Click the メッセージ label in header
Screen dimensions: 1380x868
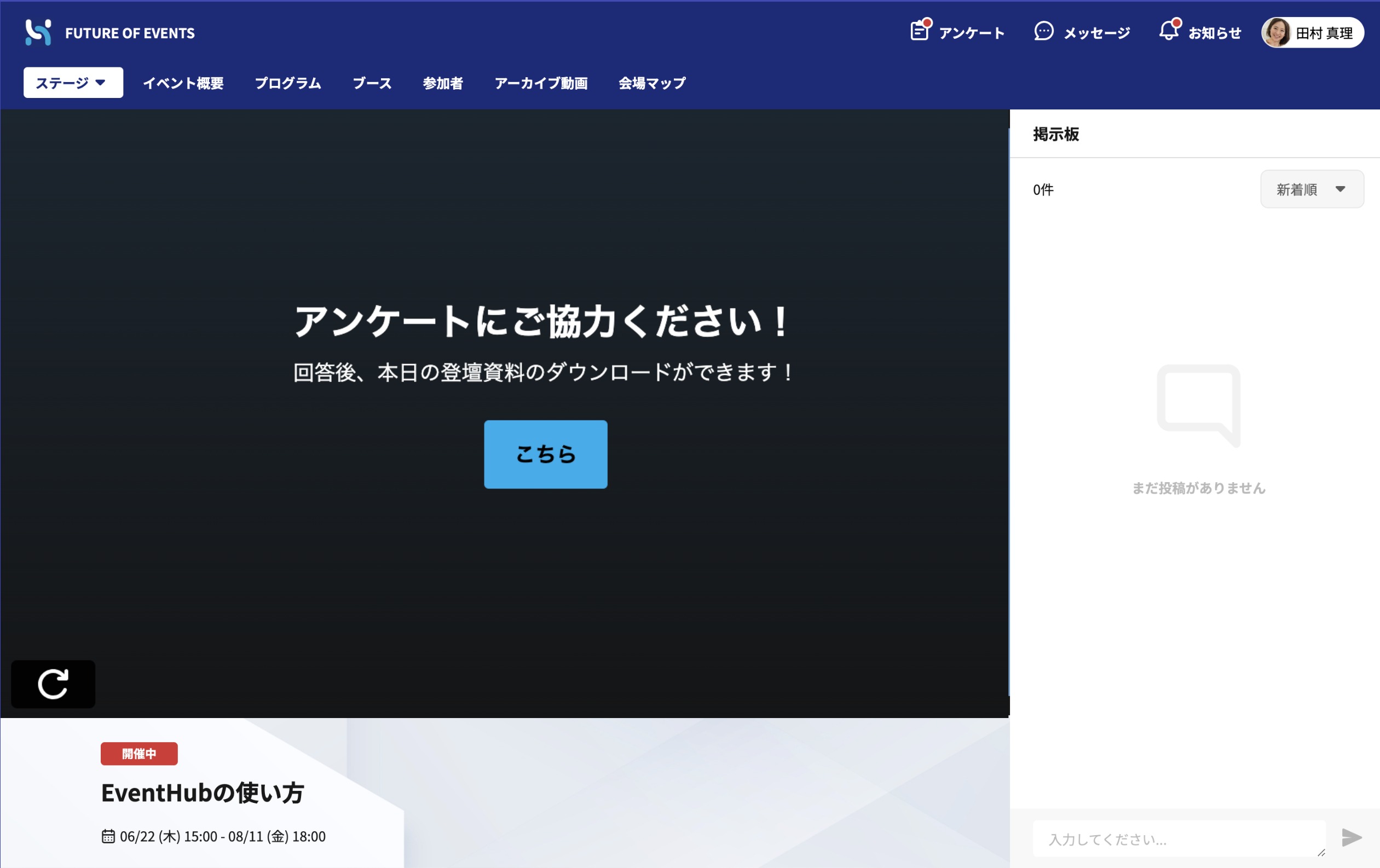click(1097, 33)
